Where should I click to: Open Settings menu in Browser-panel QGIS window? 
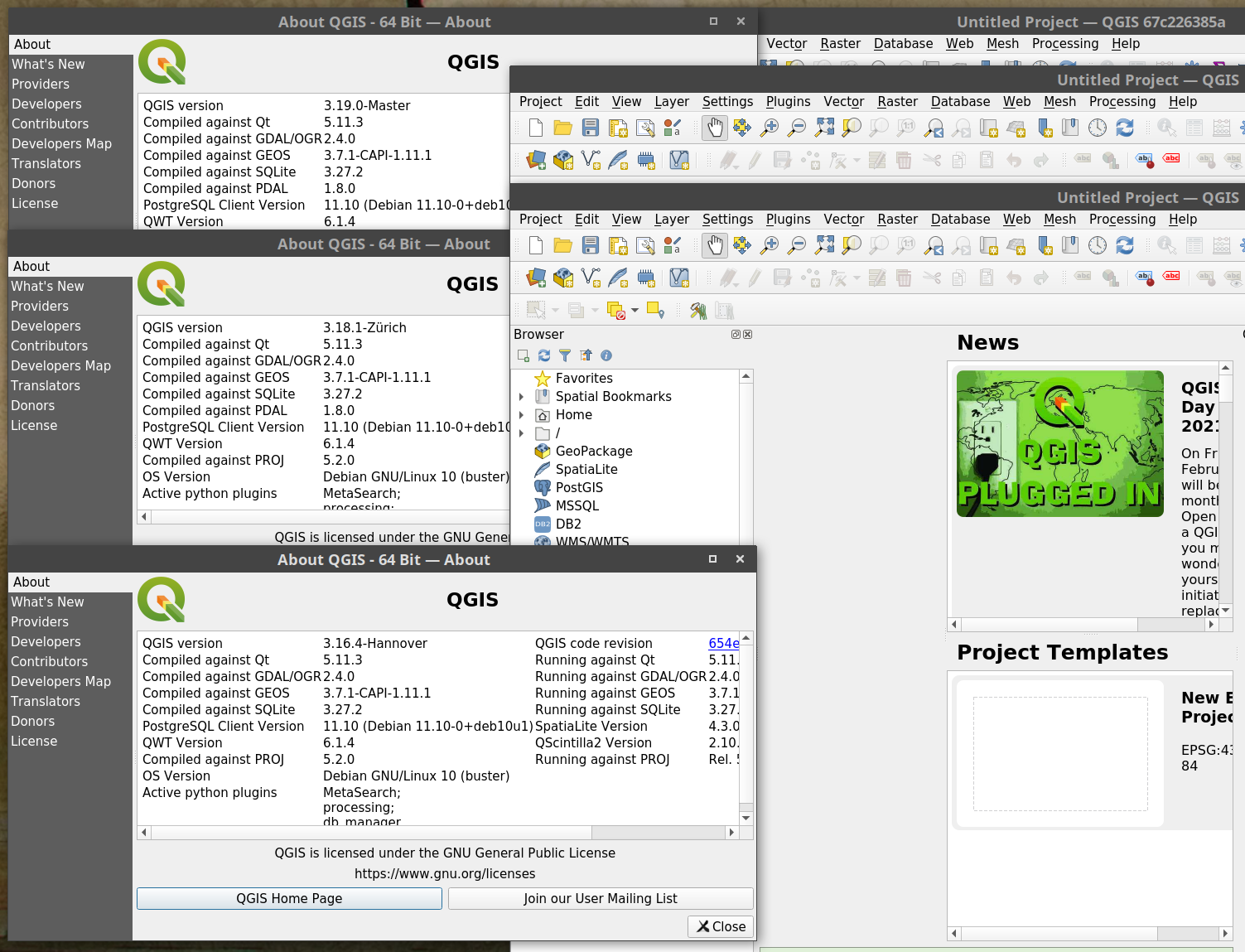(x=727, y=220)
